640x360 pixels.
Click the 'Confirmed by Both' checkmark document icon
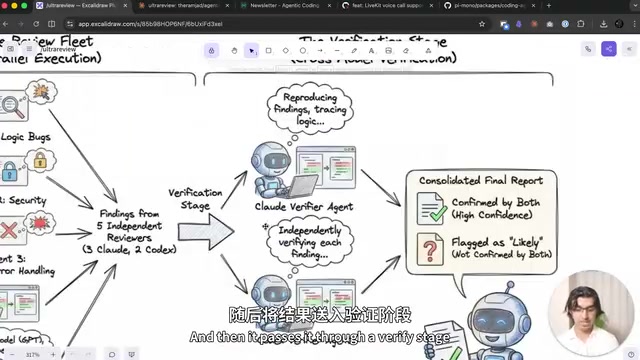point(431,209)
